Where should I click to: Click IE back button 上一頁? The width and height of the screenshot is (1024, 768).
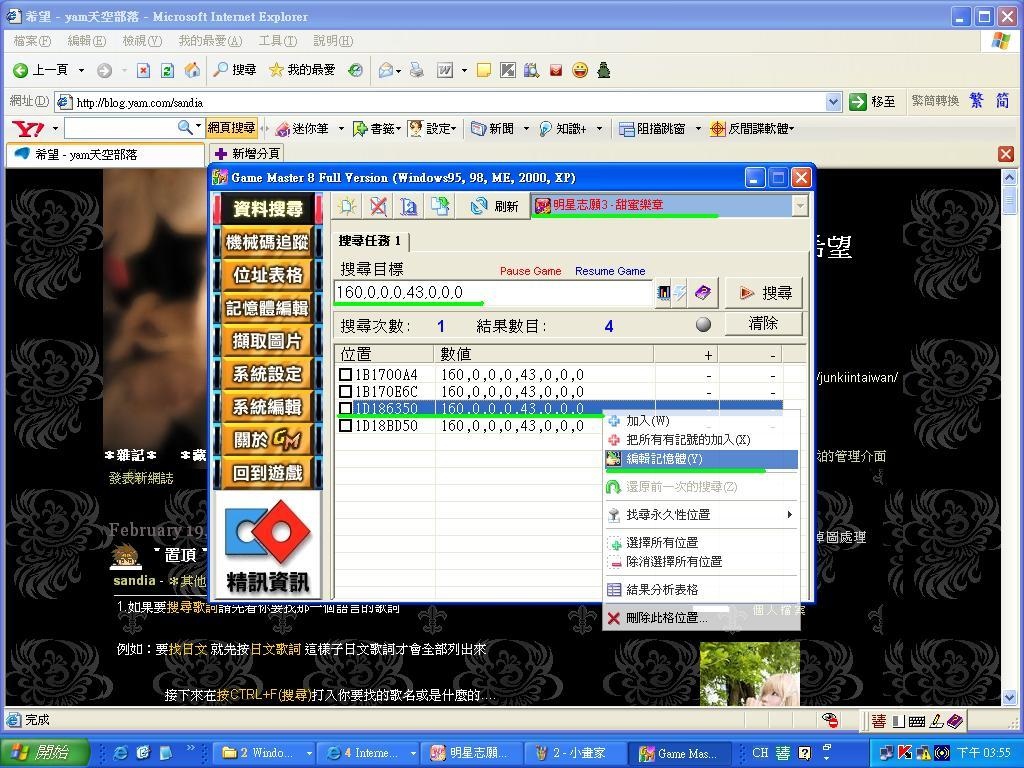40,70
